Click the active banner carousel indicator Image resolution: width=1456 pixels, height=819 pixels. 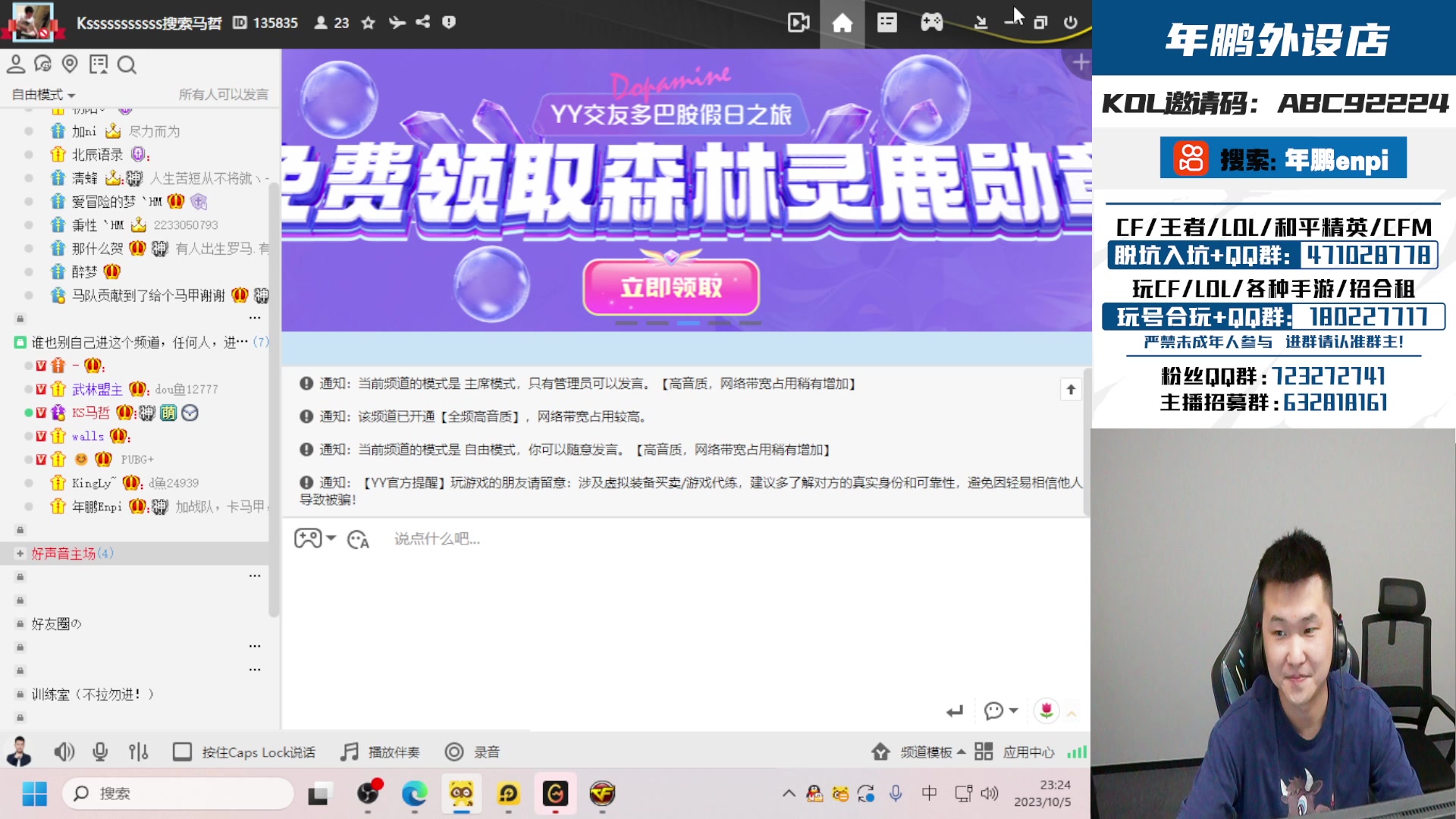[x=688, y=323]
